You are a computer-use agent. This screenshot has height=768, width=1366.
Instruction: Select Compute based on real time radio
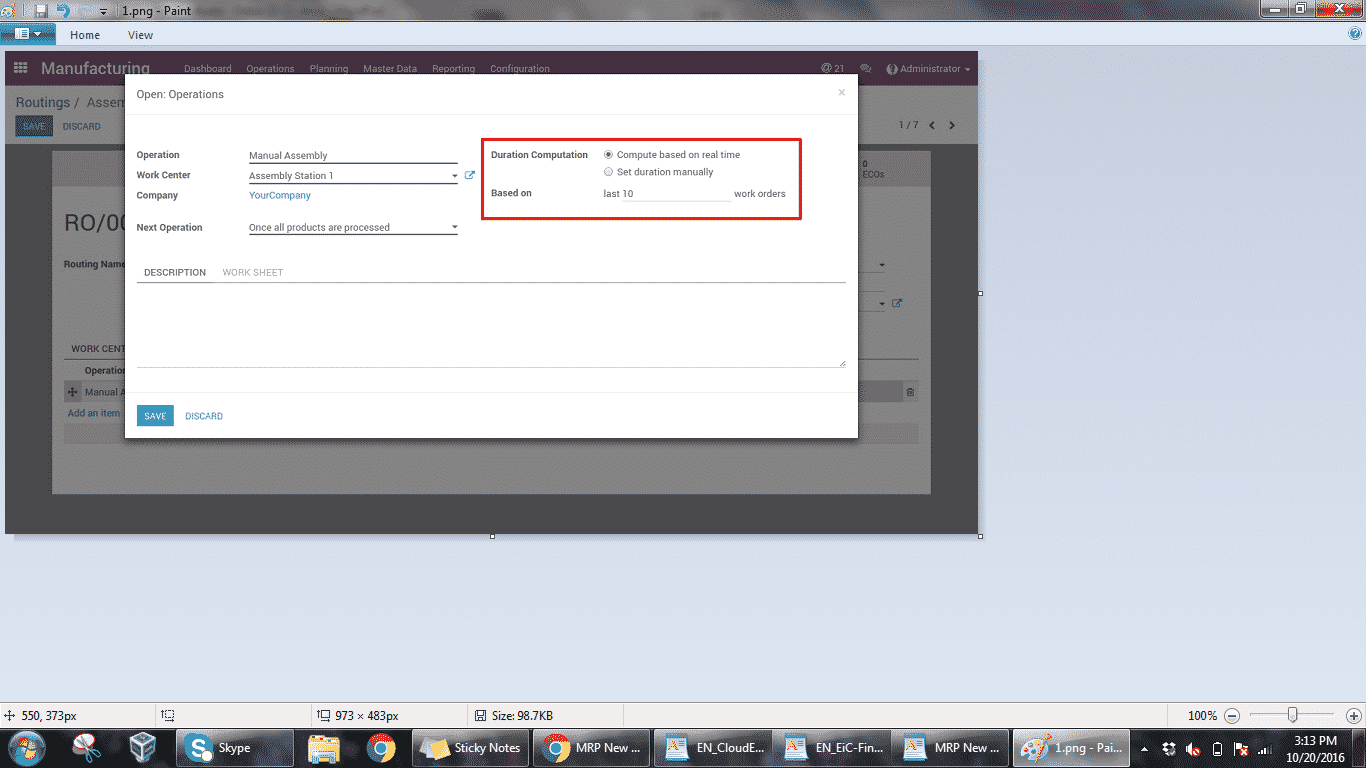[609, 155]
